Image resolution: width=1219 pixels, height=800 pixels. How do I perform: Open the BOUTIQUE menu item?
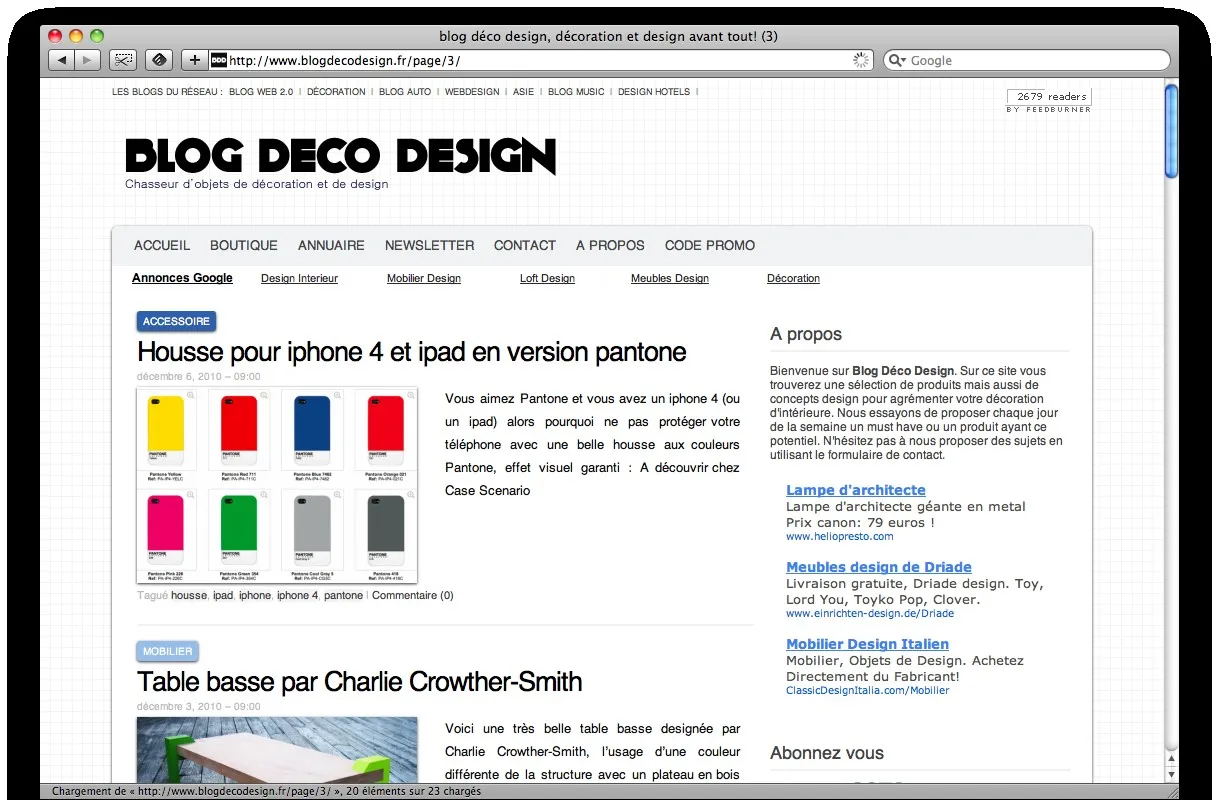pyautogui.click(x=244, y=245)
